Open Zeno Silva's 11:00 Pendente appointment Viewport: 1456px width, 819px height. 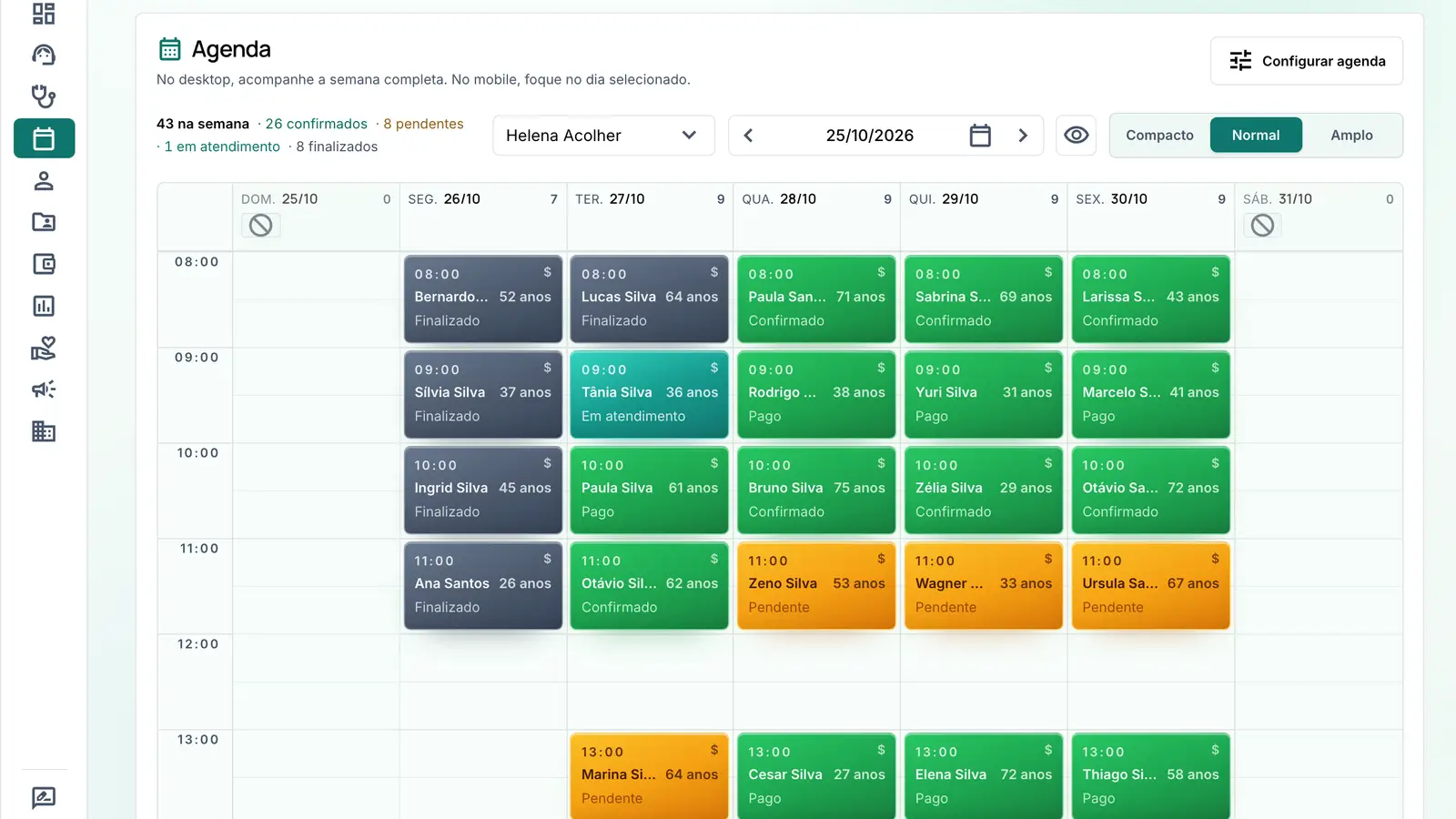[817, 586]
